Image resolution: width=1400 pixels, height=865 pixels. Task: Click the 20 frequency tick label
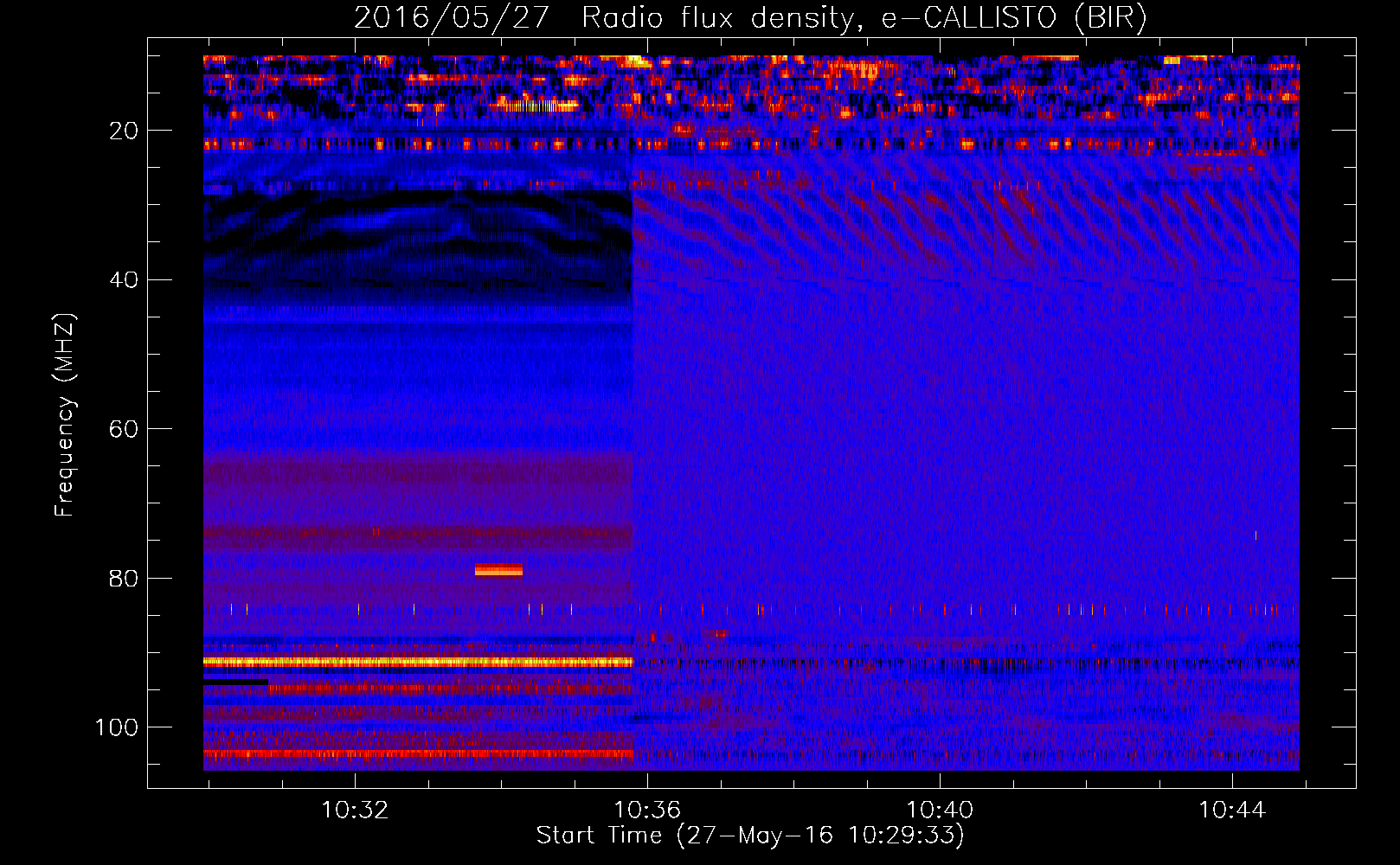tap(124, 131)
